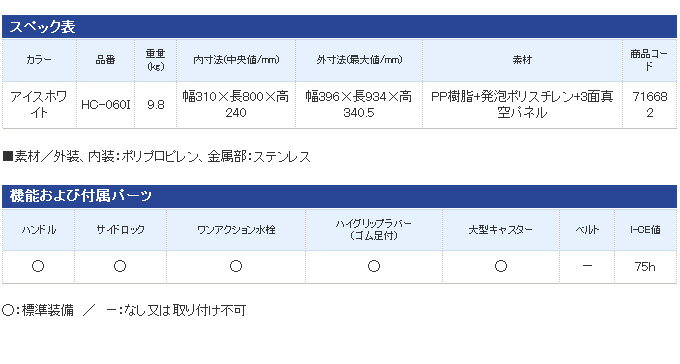The width and height of the screenshot is (680, 364).
Task: Click the I-CE値 column header
Action: coord(645,230)
